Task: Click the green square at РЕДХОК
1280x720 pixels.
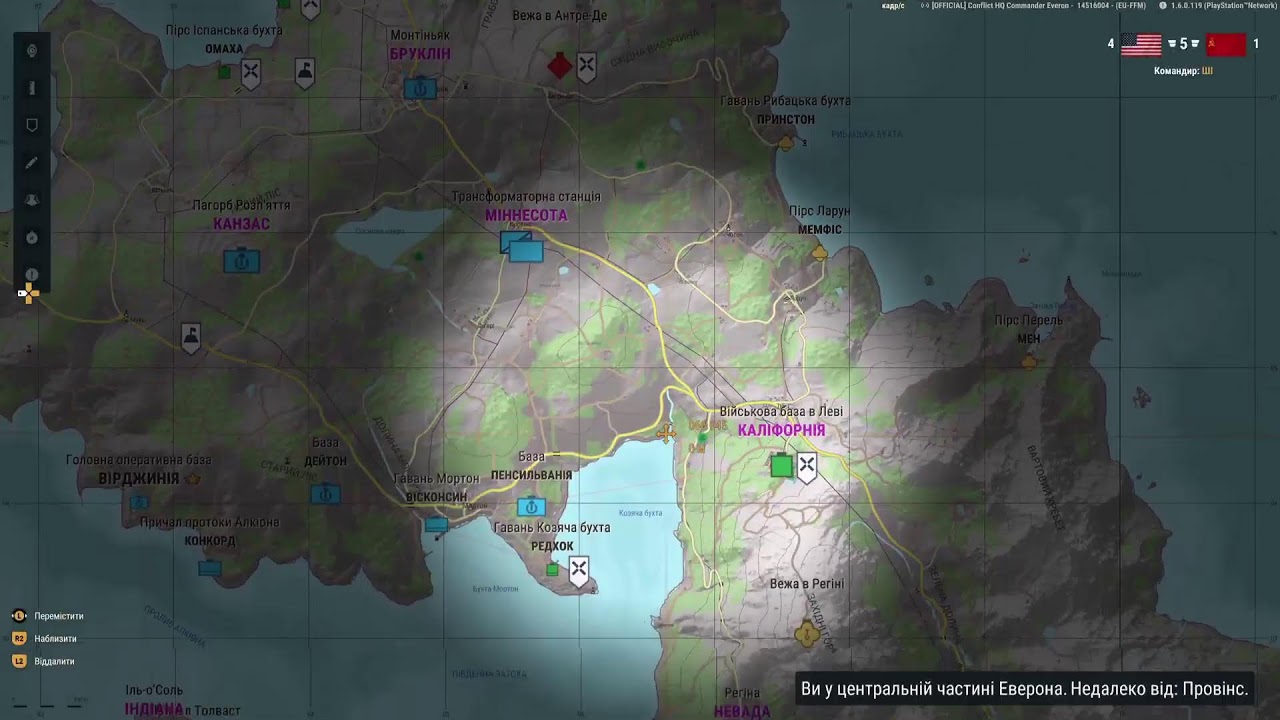Action: coord(552,569)
